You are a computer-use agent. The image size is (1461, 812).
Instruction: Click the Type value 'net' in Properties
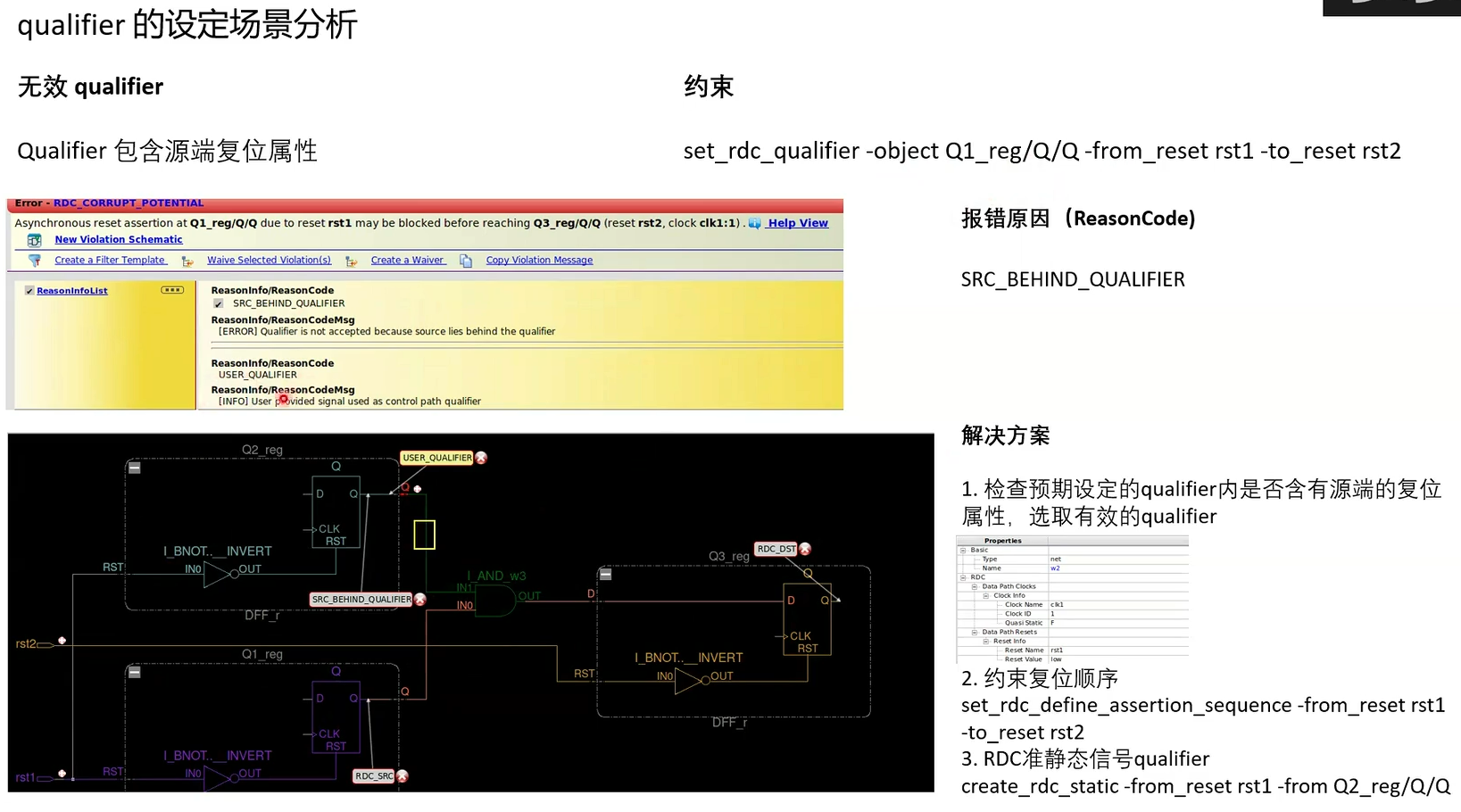(1056, 559)
